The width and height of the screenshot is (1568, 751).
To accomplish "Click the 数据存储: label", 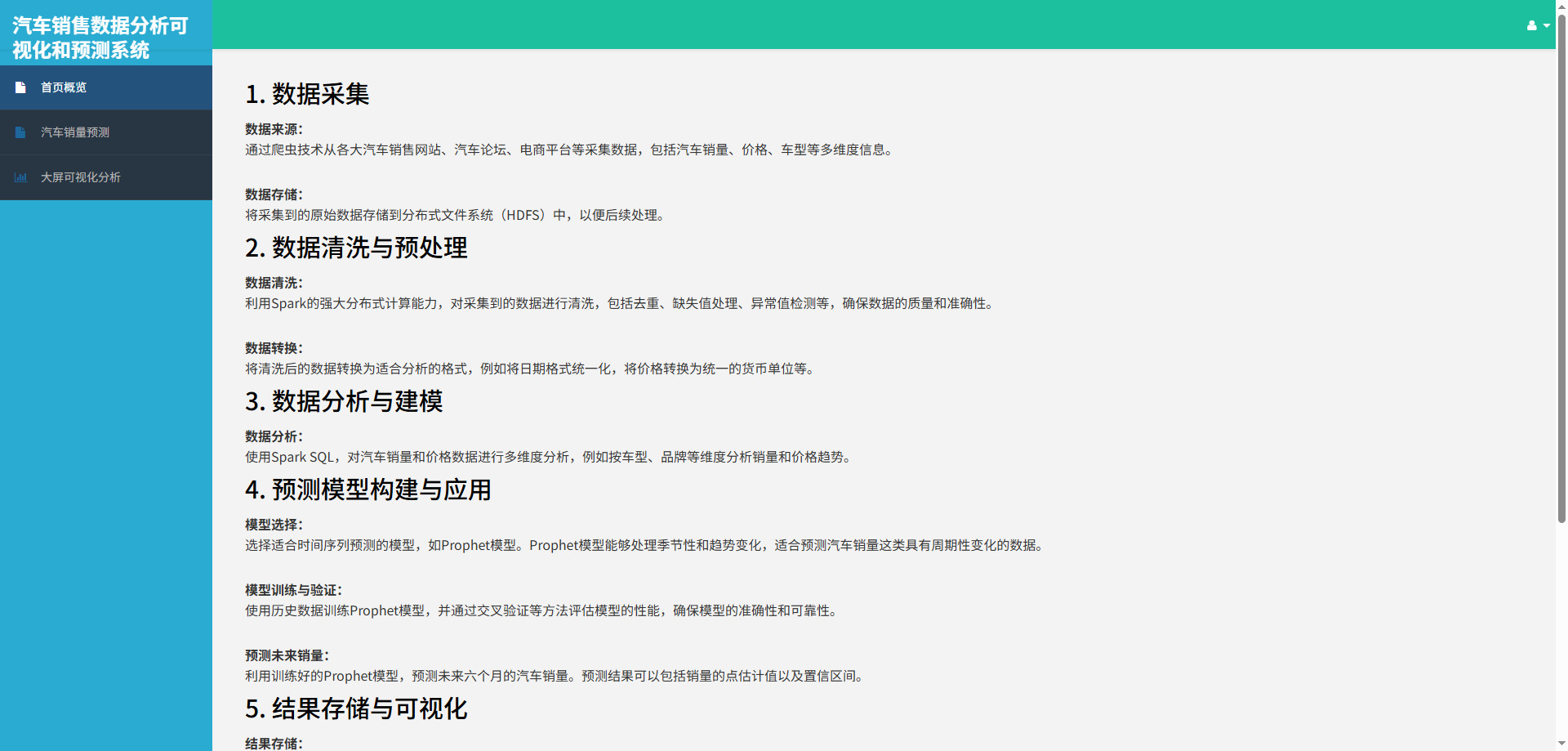I will coord(274,194).
